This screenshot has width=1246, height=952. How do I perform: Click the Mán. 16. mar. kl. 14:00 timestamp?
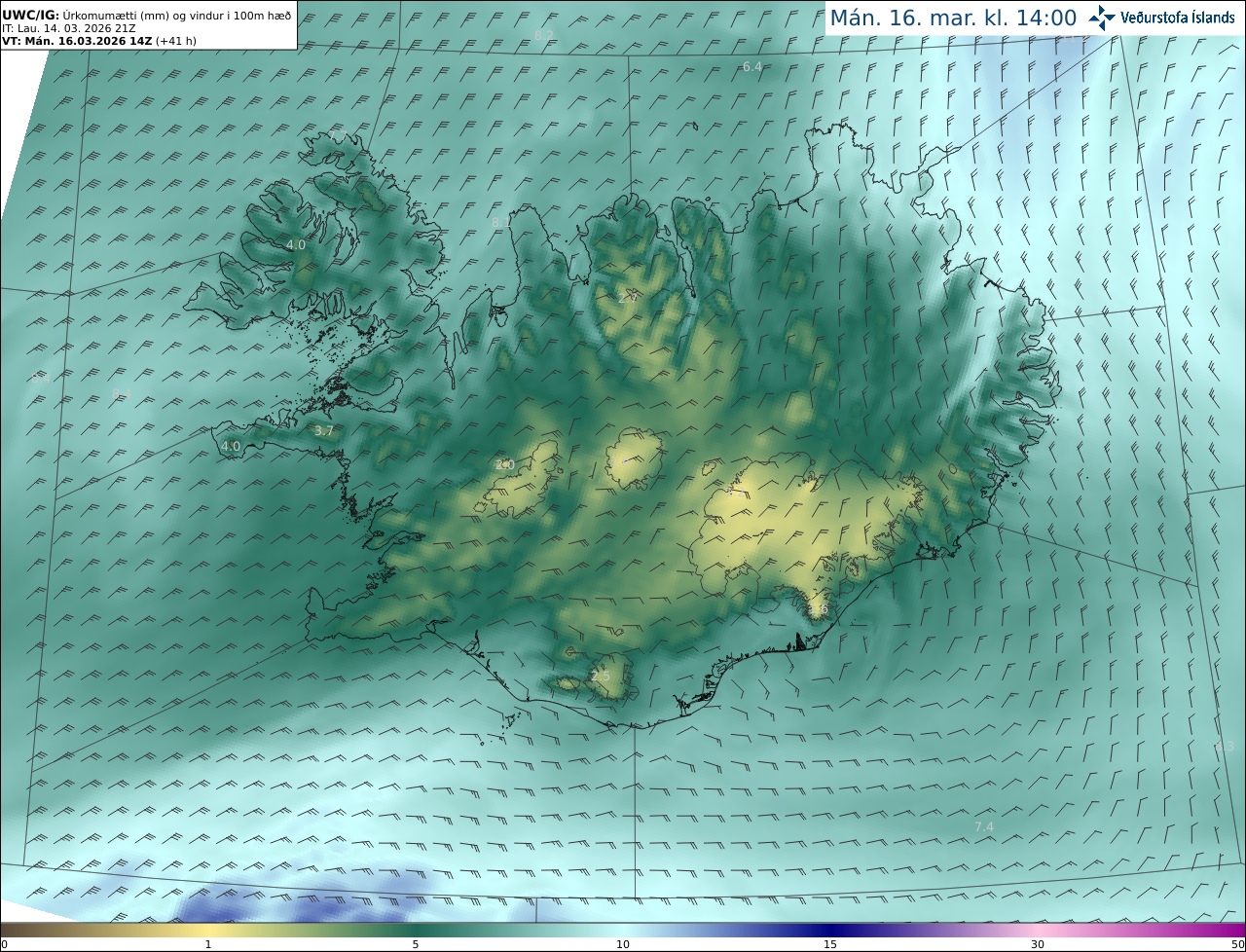tap(953, 18)
